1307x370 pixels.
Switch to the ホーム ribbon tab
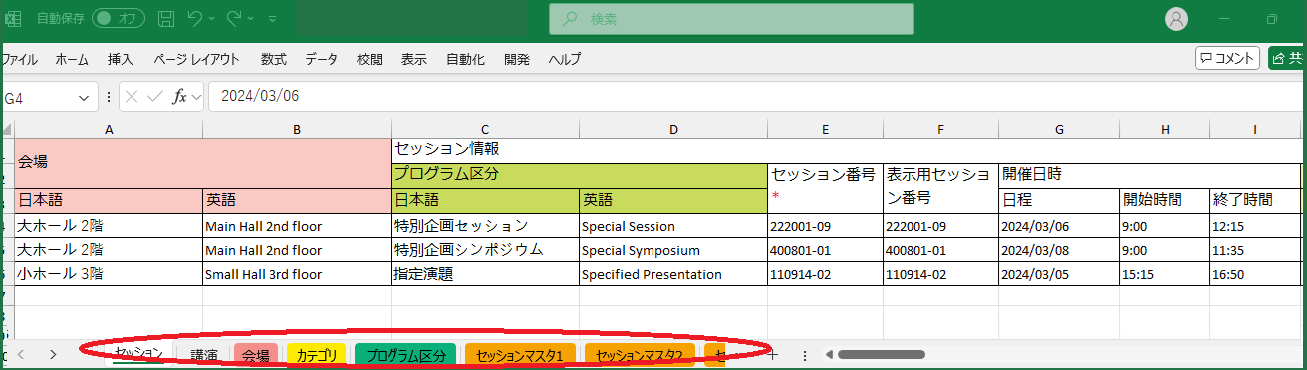[x=72, y=59]
